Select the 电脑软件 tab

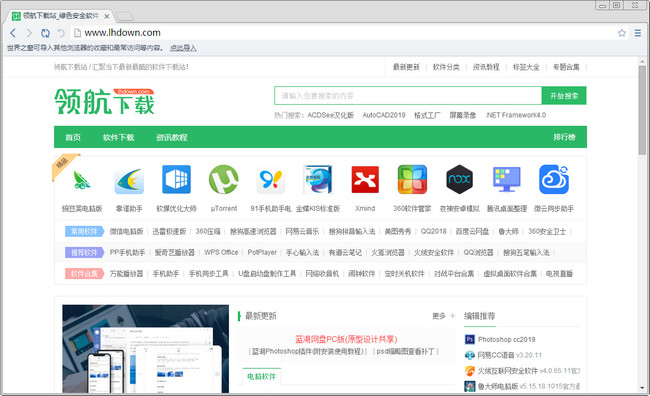pyautogui.click(x=261, y=377)
